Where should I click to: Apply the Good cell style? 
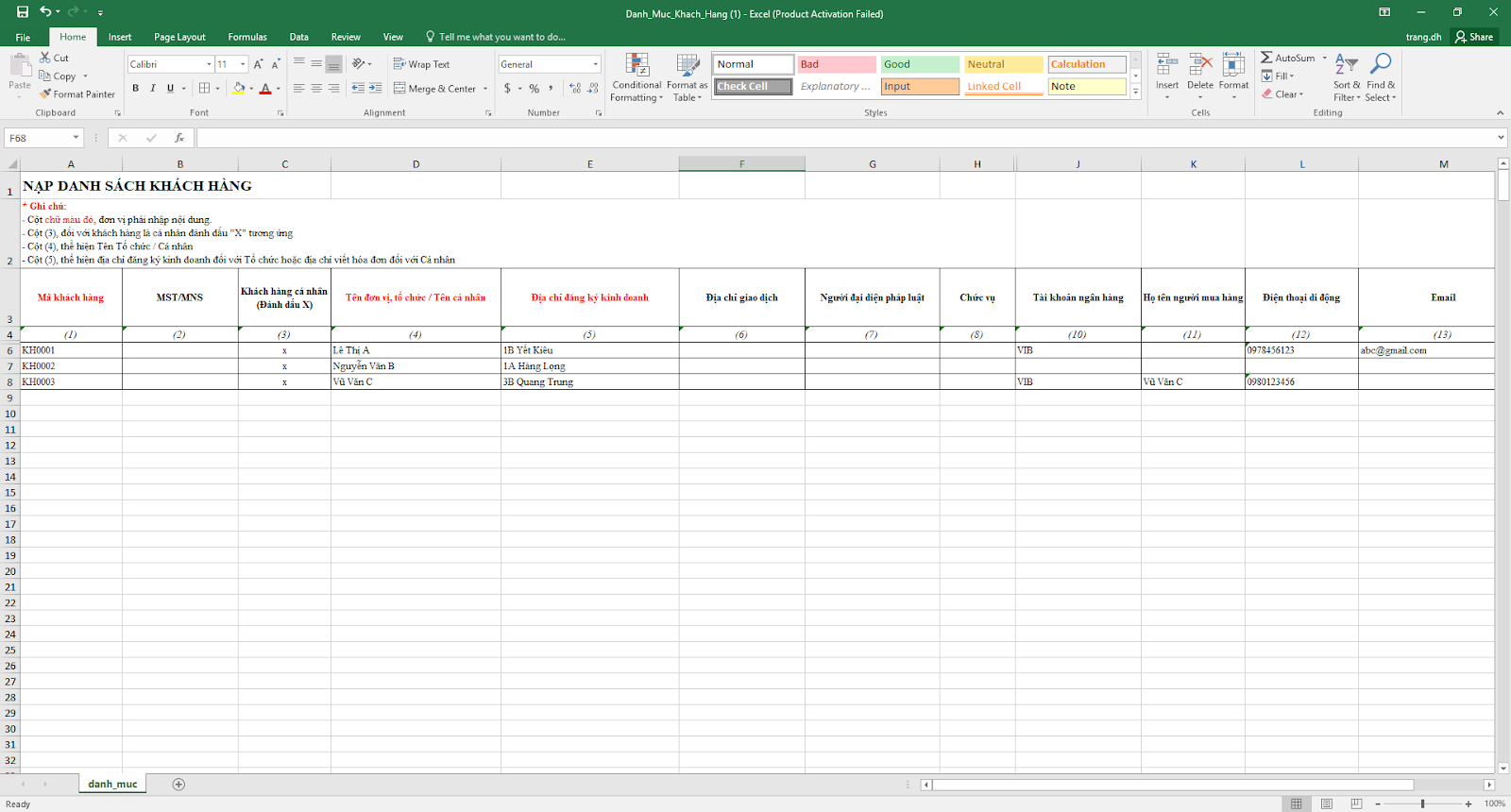[x=919, y=64]
